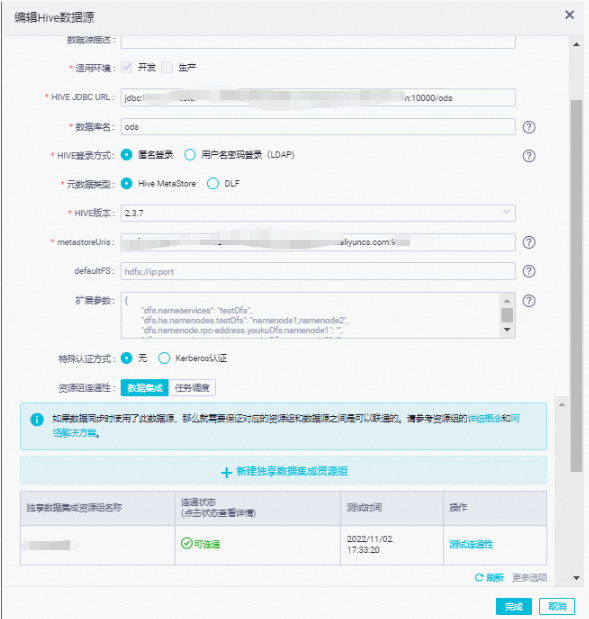This screenshot has width=589, height=619.
Task: Click help icon next to defaultFS field
Action: pyautogui.click(x=529, y=271)
